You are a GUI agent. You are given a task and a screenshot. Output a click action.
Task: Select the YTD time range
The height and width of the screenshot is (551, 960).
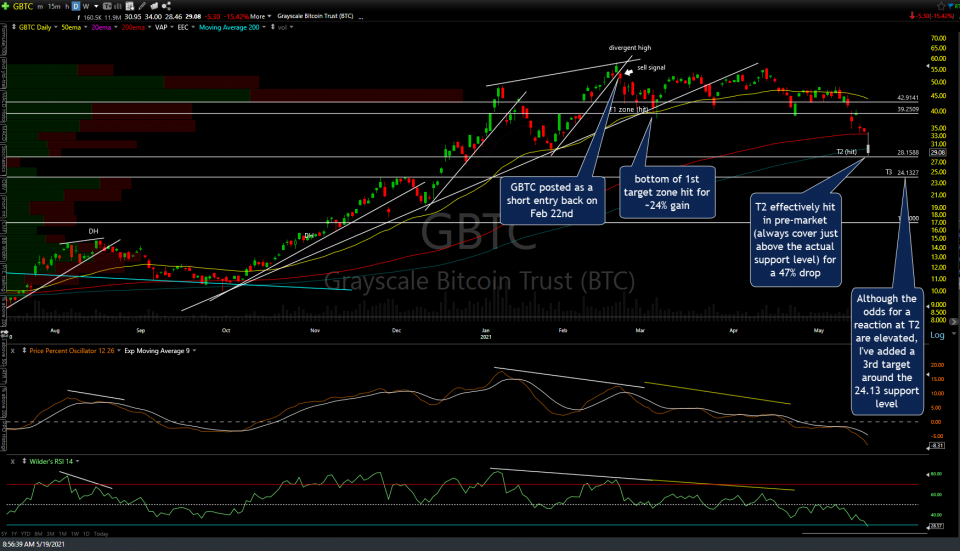[26, 534]
